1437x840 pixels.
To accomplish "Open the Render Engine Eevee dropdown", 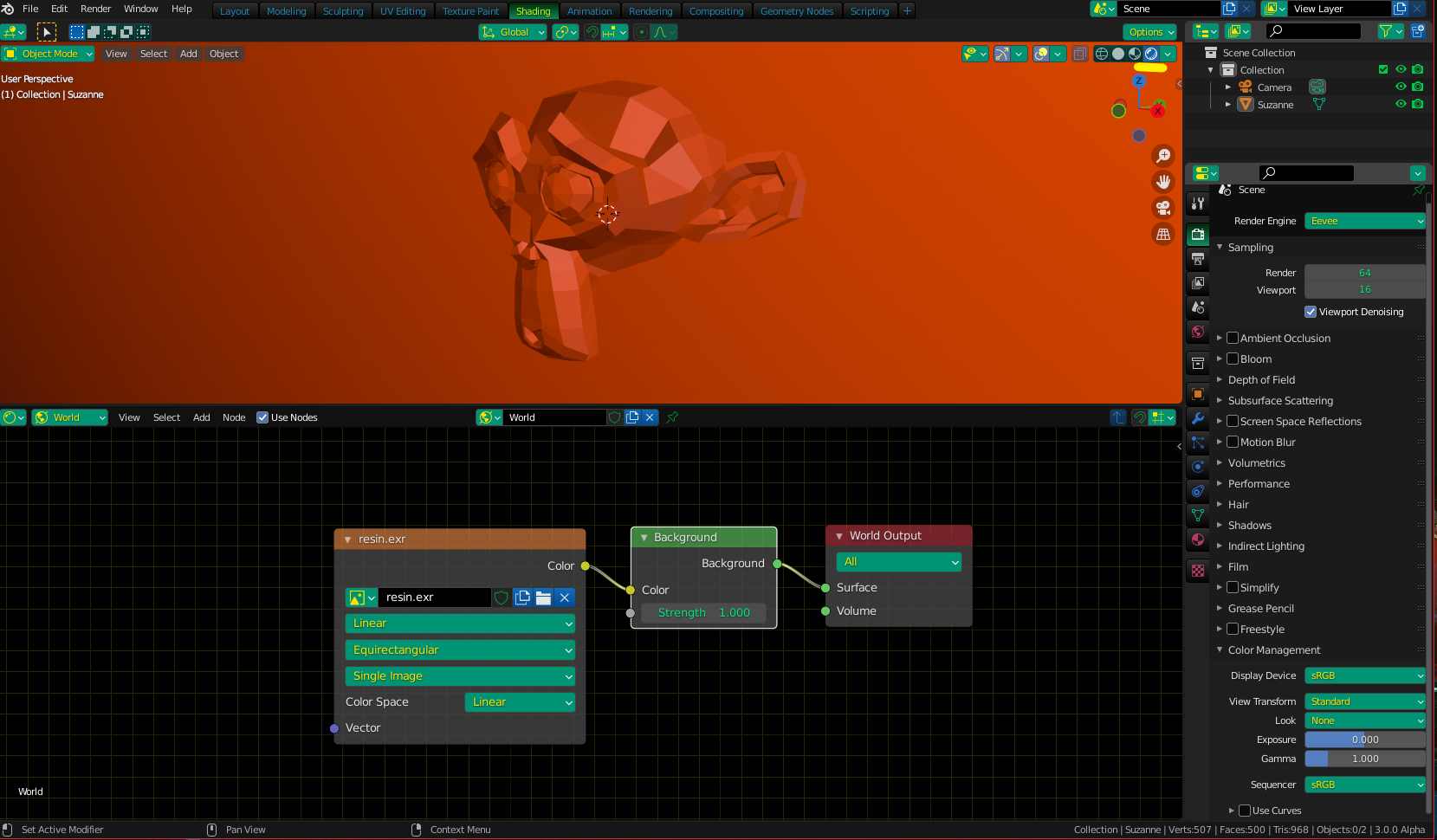I will (1365, 221).
